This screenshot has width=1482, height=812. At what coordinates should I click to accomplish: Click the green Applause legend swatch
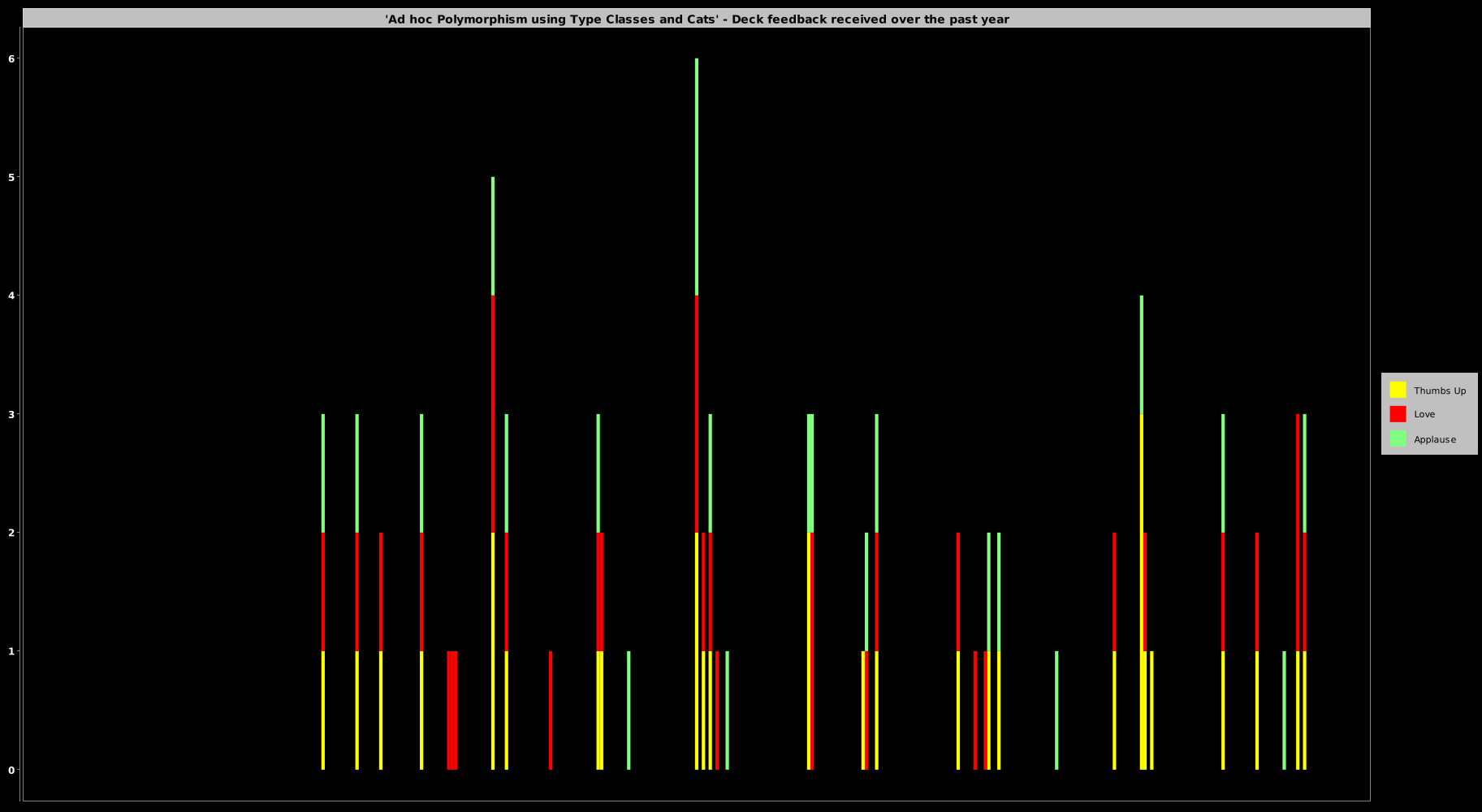point(1398,438)
